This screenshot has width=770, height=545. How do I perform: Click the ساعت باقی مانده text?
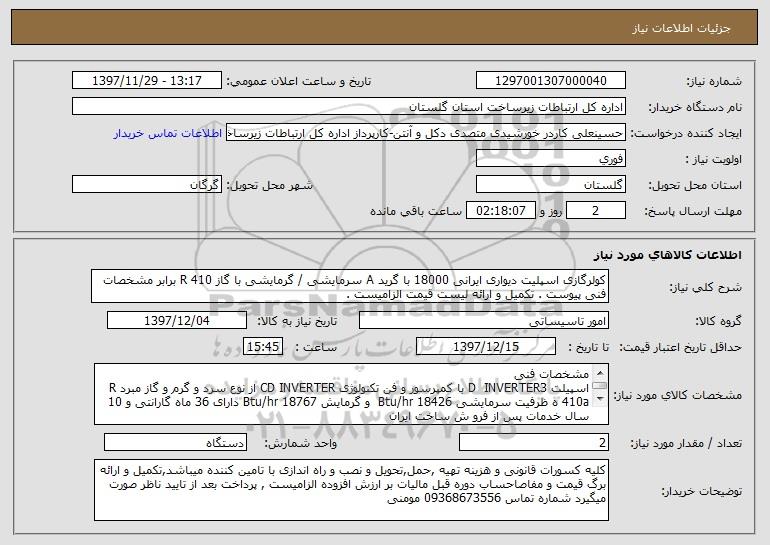[x=416, y=211]
